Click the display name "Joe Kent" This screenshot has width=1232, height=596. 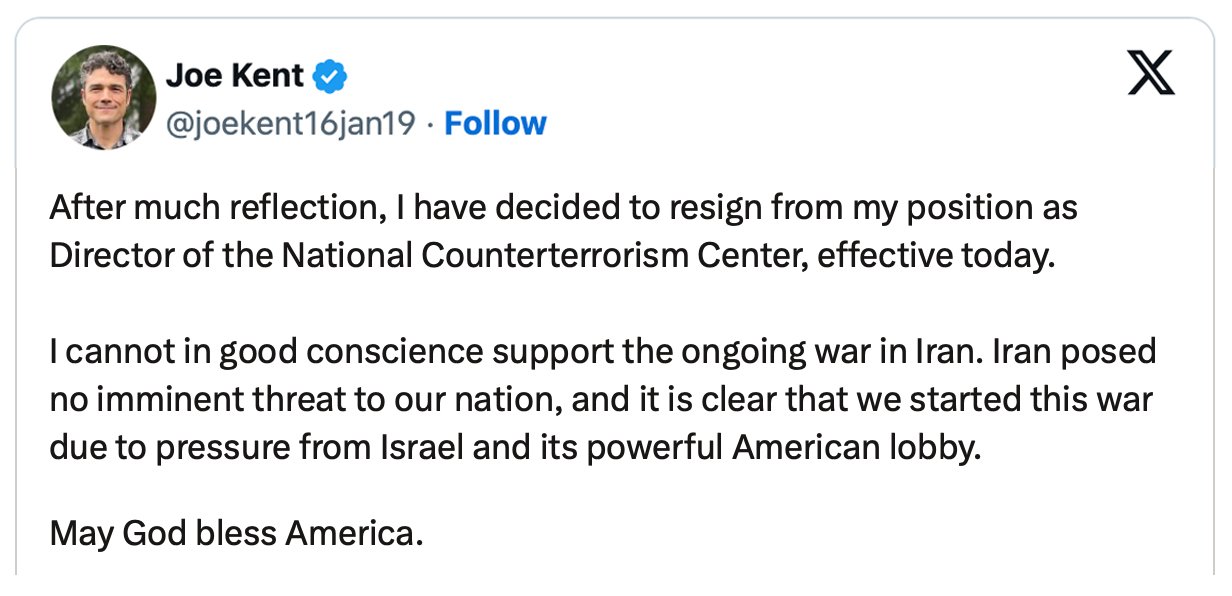pyautogui.click(x=234, y=76)
